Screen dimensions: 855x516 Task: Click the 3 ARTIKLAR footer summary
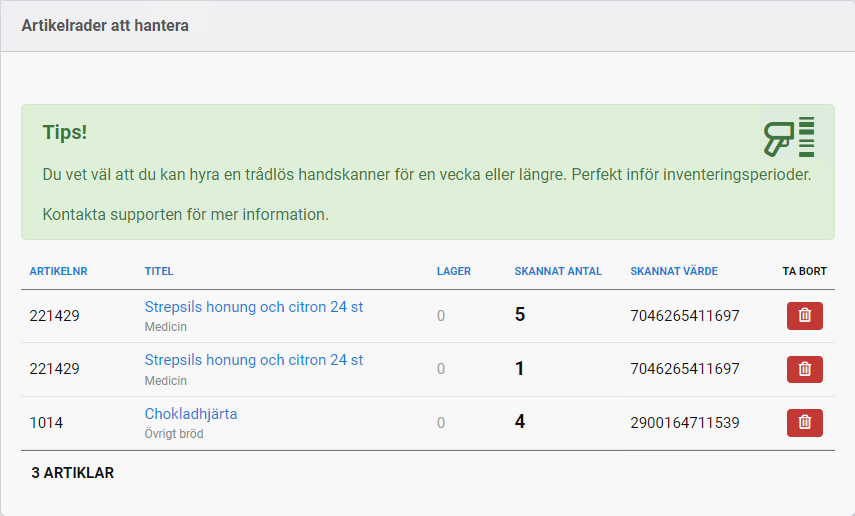click(72, 473)
